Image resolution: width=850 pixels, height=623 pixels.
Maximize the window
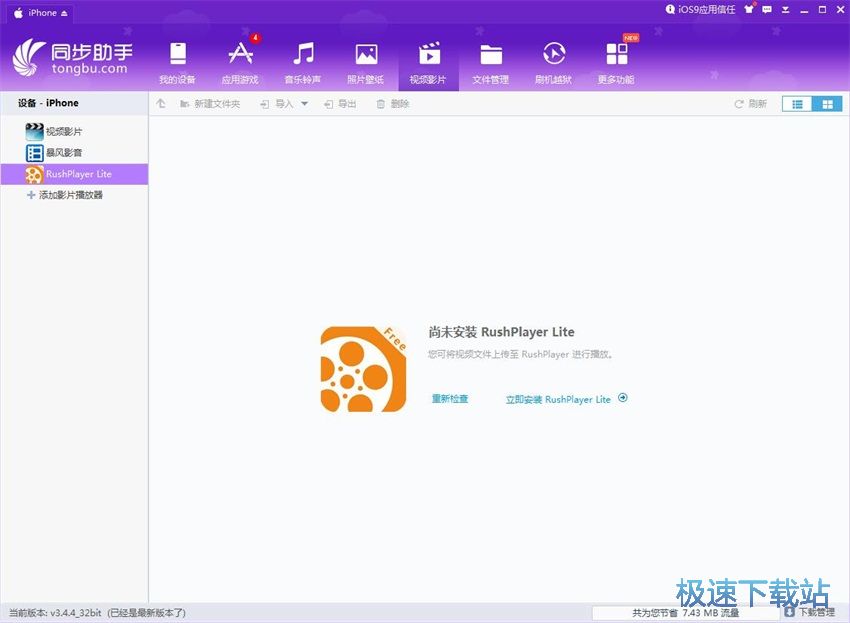[x=822, y=10]
